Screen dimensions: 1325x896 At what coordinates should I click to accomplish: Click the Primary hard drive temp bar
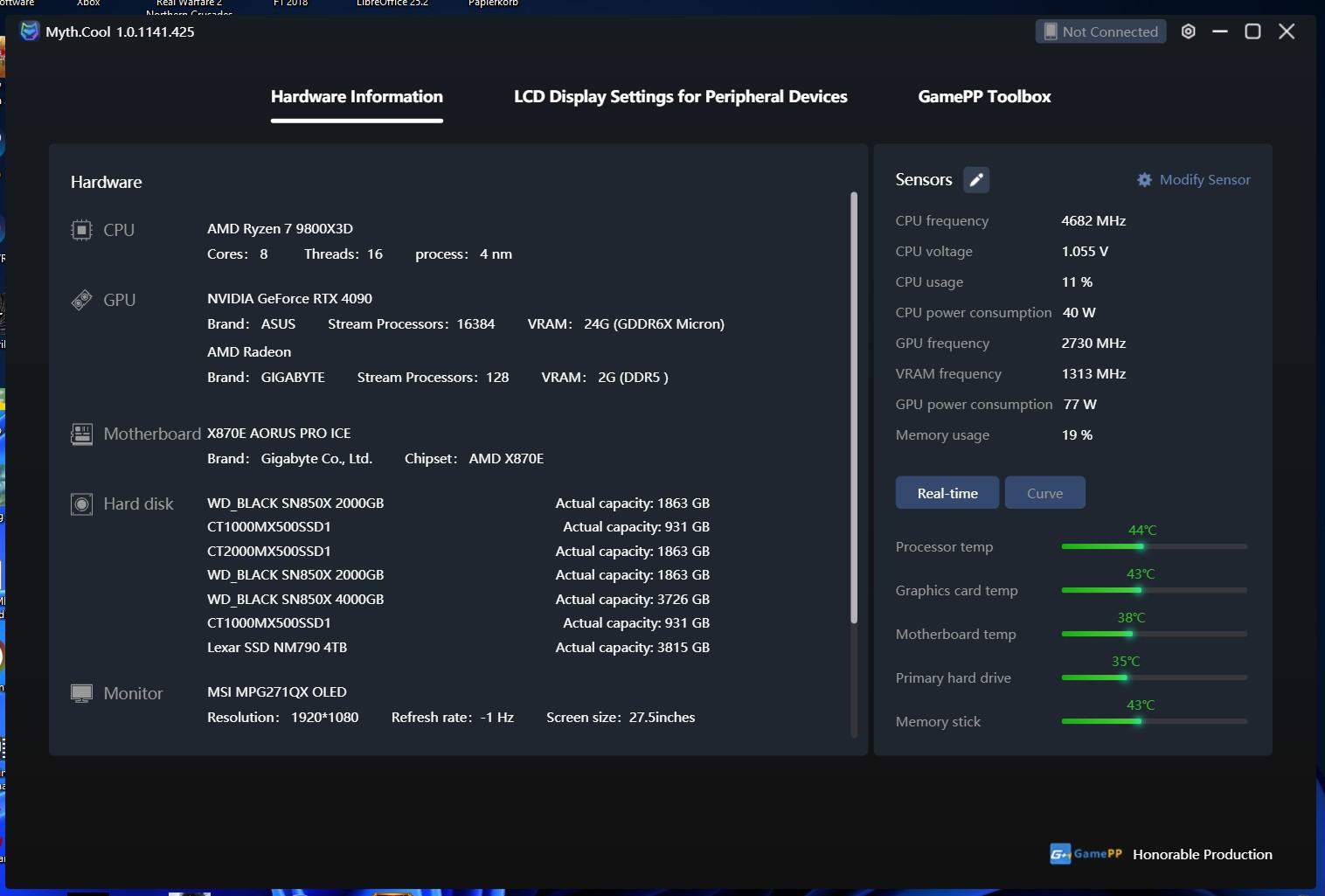1154,677
